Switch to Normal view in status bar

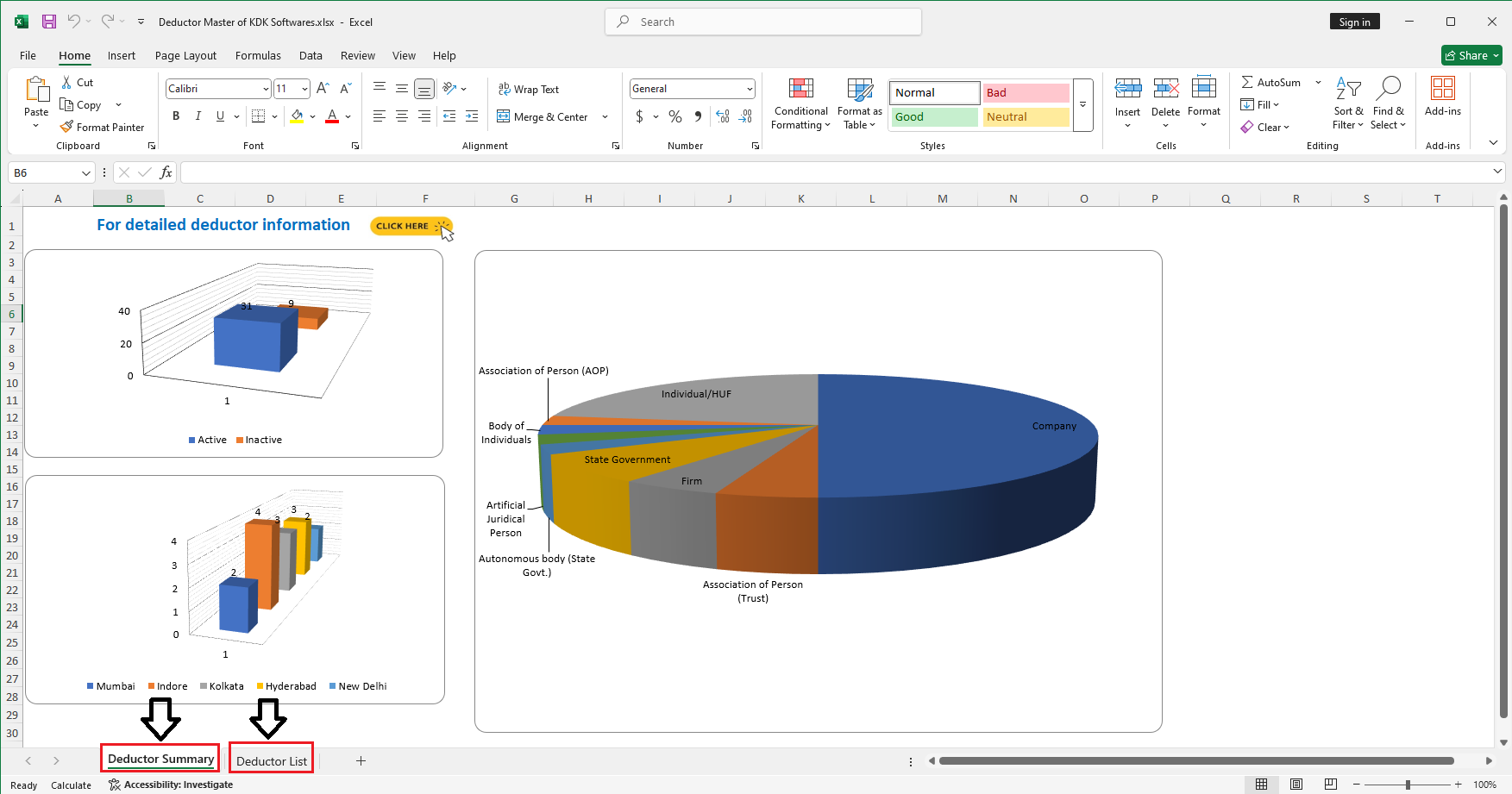point(1262,785)
